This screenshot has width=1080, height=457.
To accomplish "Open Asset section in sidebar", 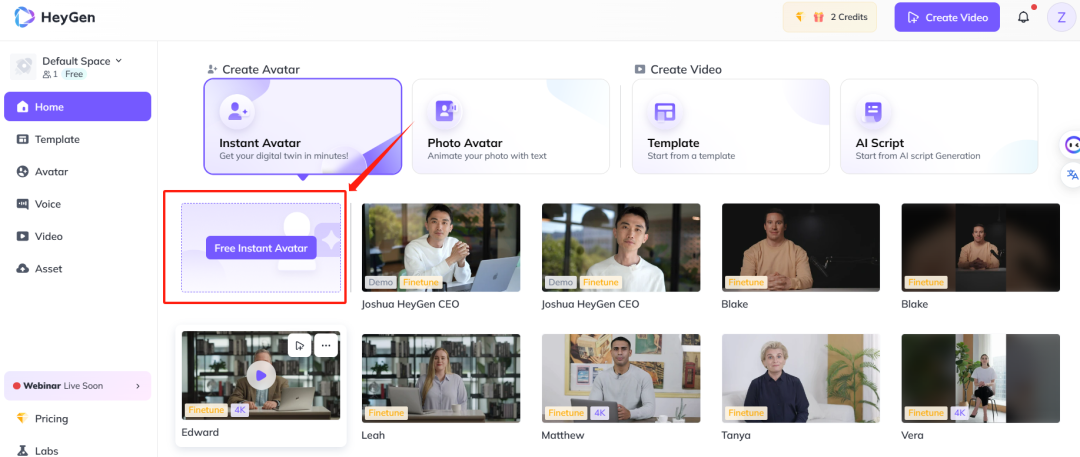I will [77, 269].
